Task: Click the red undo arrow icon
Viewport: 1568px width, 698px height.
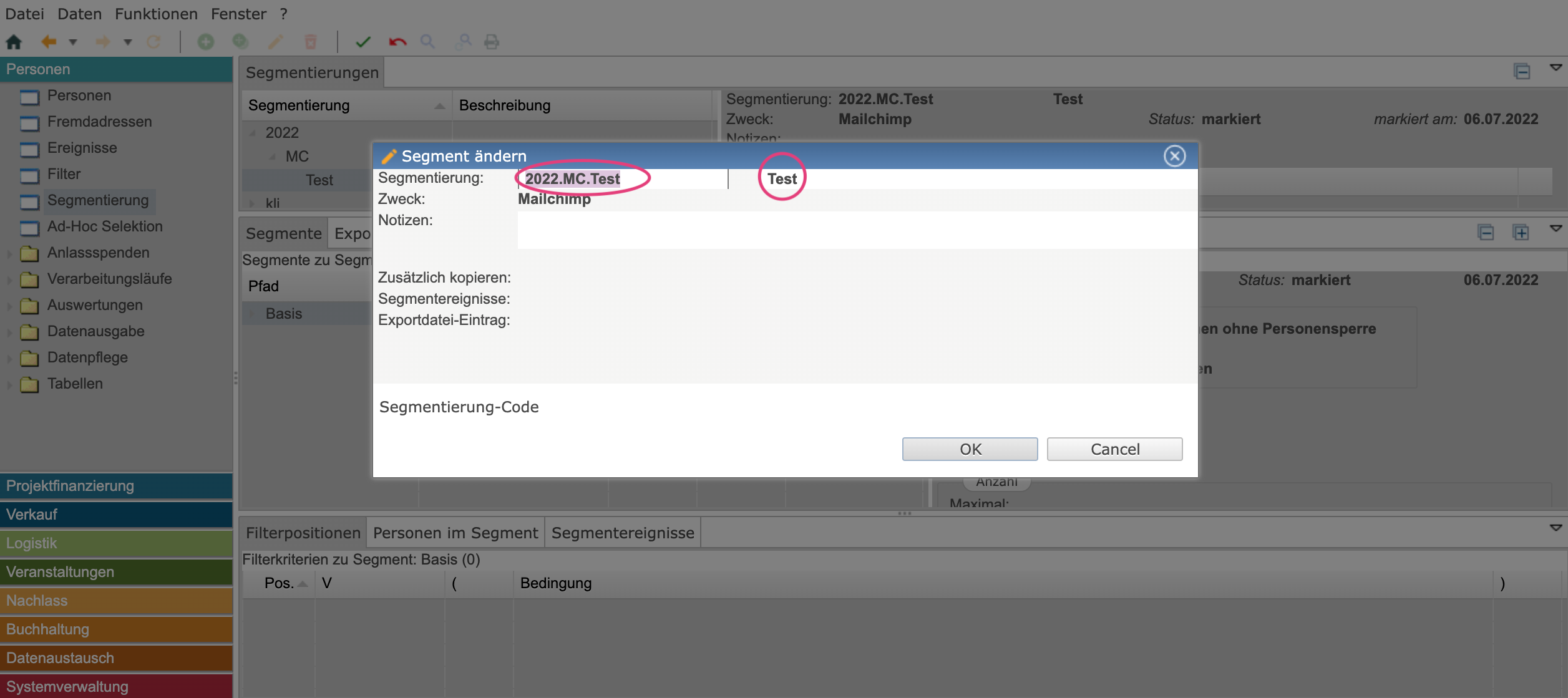Action: 397,42
